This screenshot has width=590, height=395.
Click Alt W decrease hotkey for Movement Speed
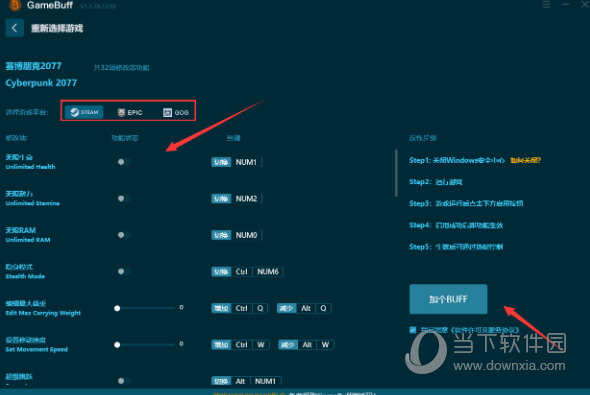coord(316,345)
